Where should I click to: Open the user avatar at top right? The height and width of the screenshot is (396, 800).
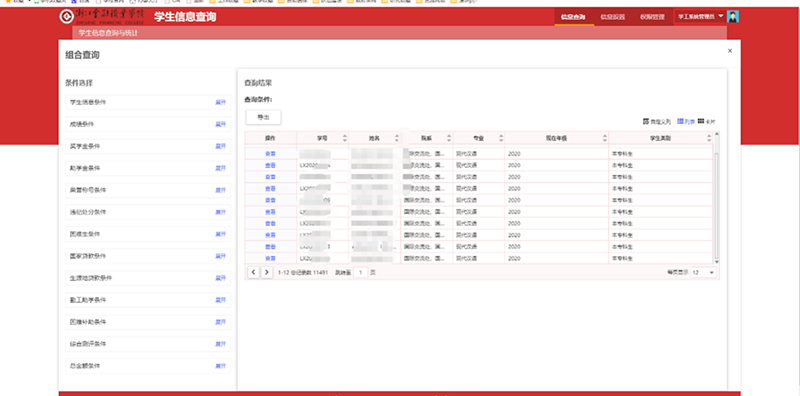(733, 17)
